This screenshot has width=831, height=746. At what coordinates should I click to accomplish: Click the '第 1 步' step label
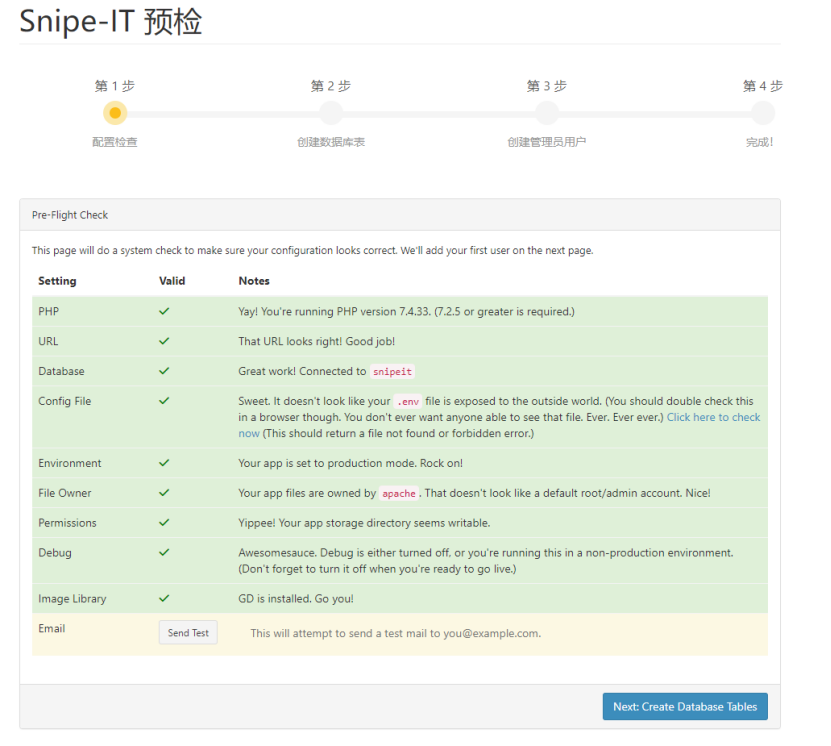(115, 86)
